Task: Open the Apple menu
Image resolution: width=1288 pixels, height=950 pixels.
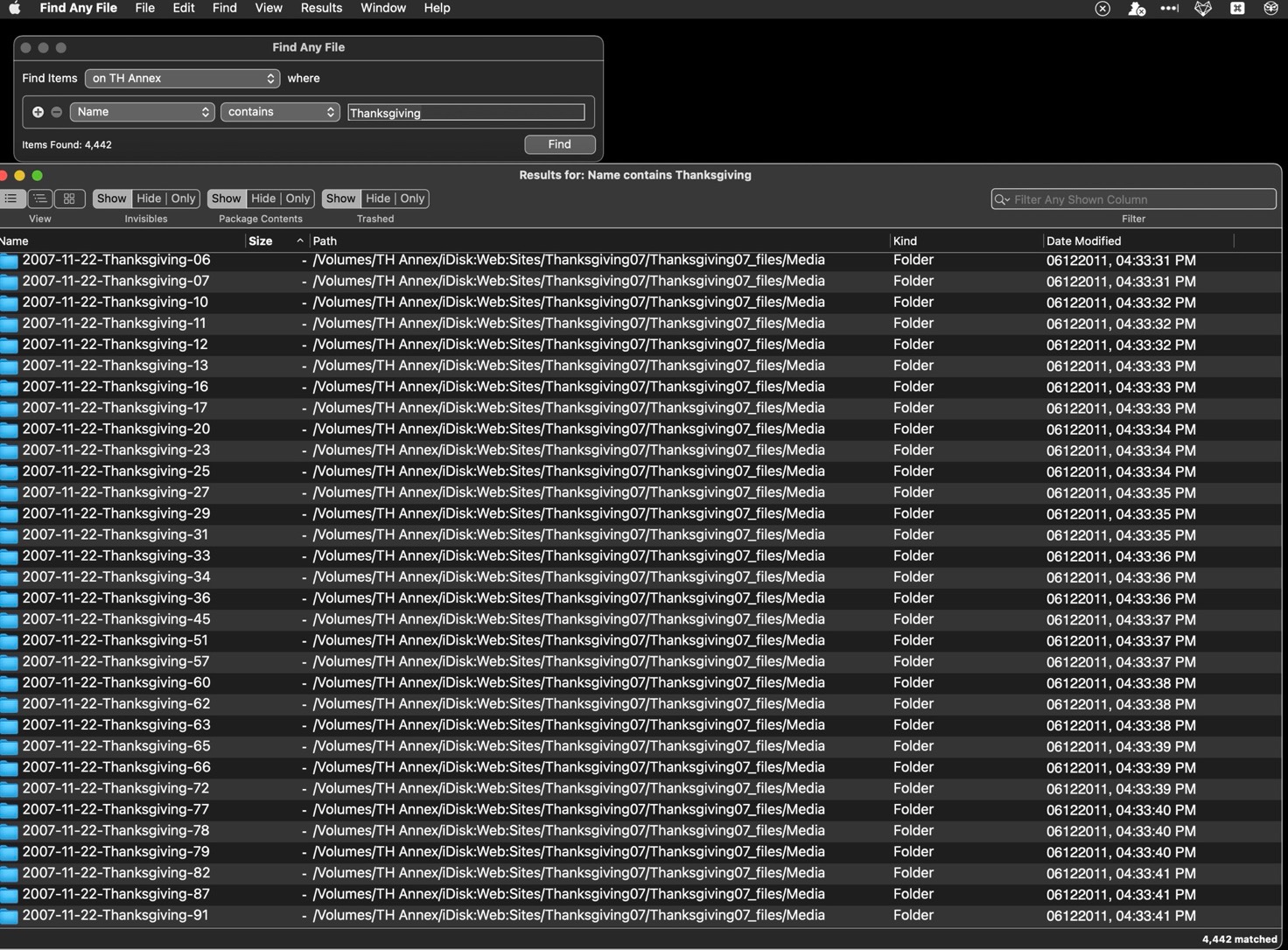Action: (15, 8)
